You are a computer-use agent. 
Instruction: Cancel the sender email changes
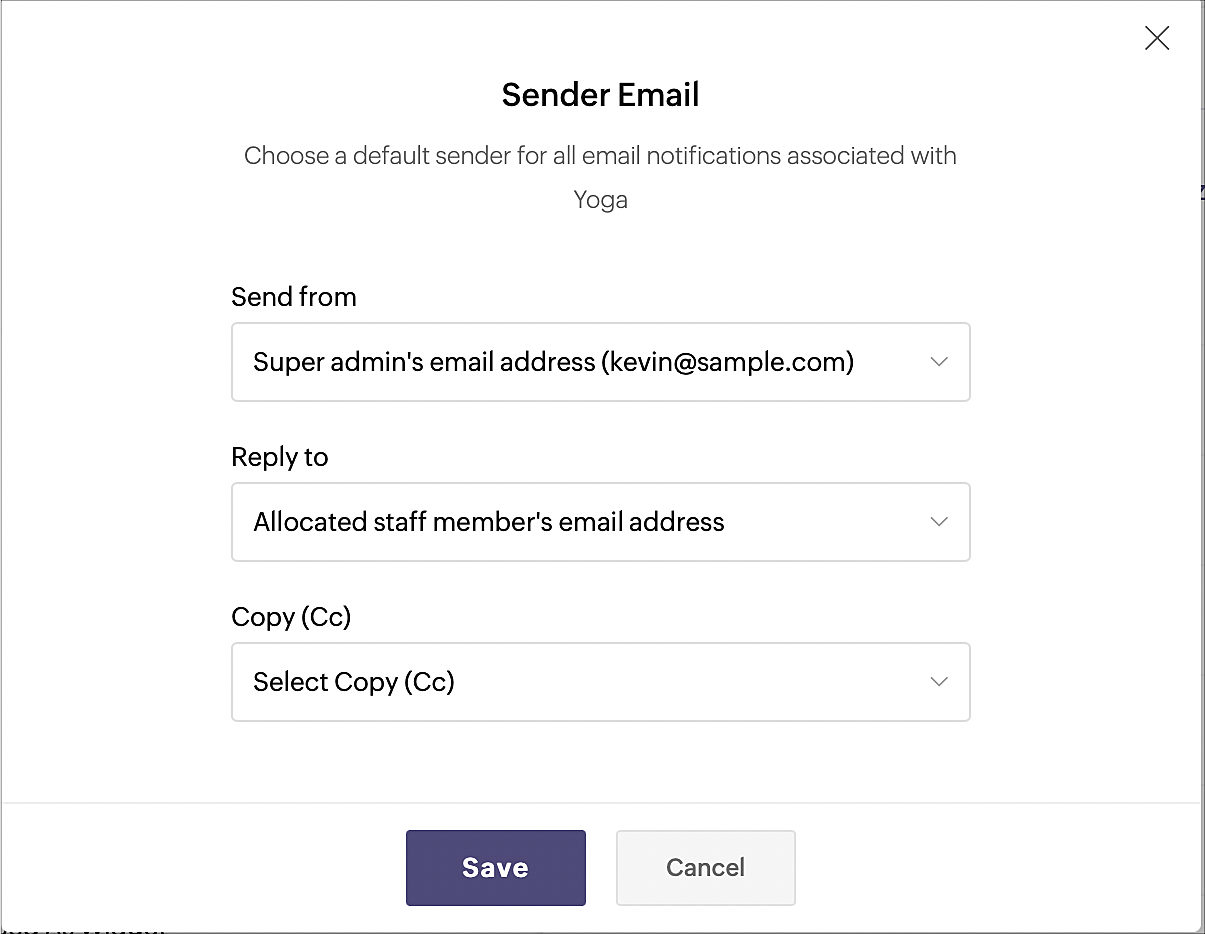click(x=706, y=868)
